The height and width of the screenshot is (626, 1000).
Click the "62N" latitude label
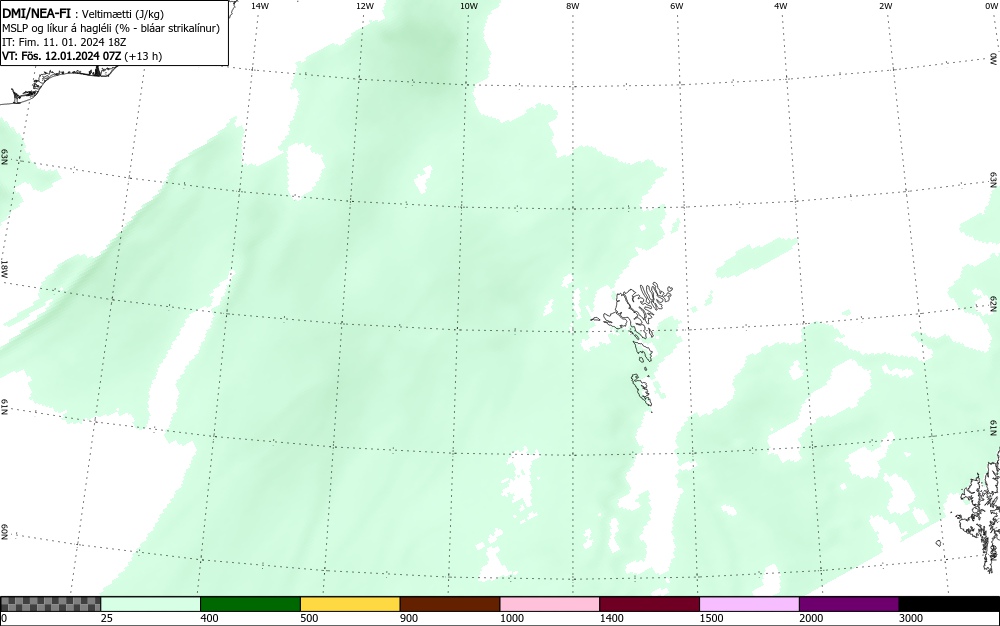click(994, 305)
